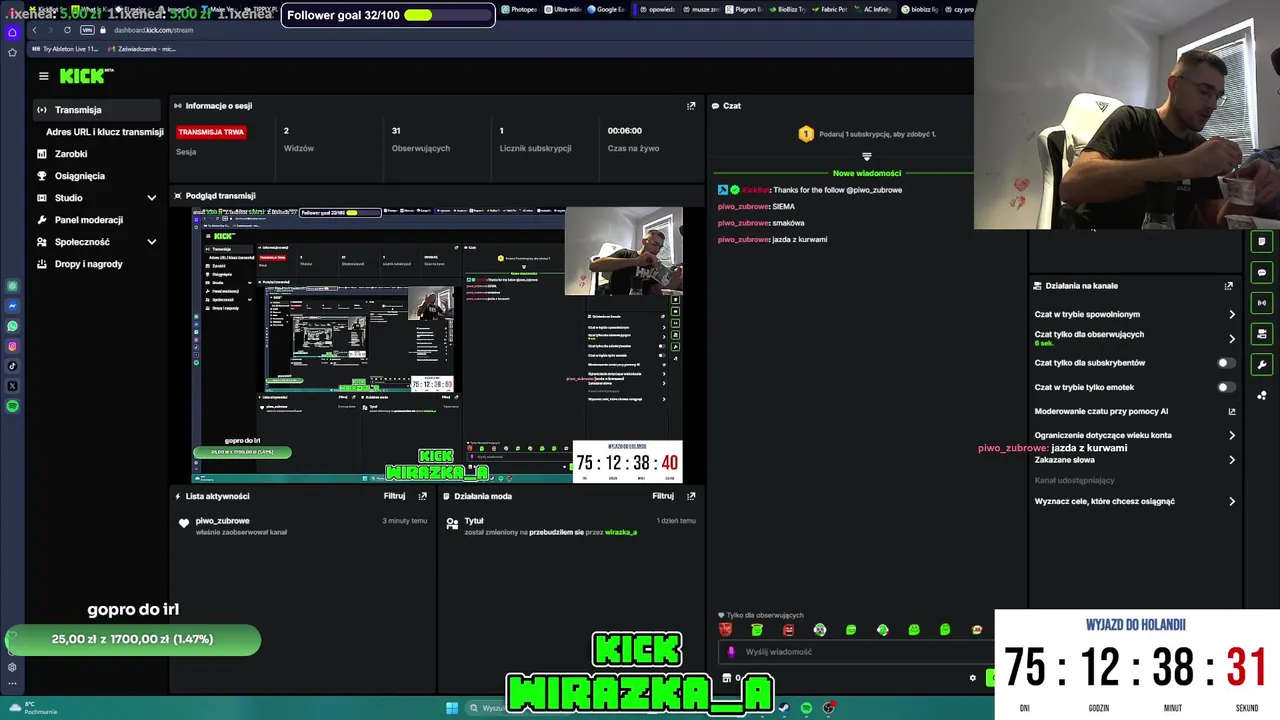Open WhatsApp in the Opera sidebar
1280x720 pixels.
(x=12, y=326)
